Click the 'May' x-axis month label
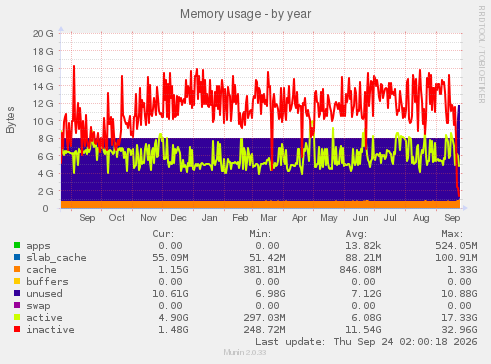 (x=329, y=218)
